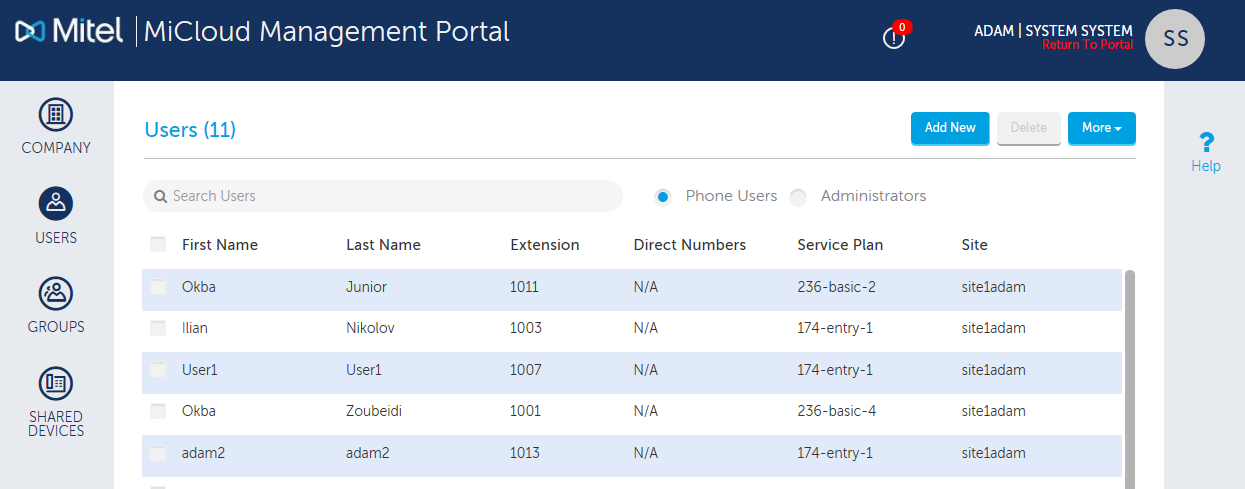Click the SS user avatar
Image resolution: width=1245 pixels, height=489 pixels.
[1174, 39]
